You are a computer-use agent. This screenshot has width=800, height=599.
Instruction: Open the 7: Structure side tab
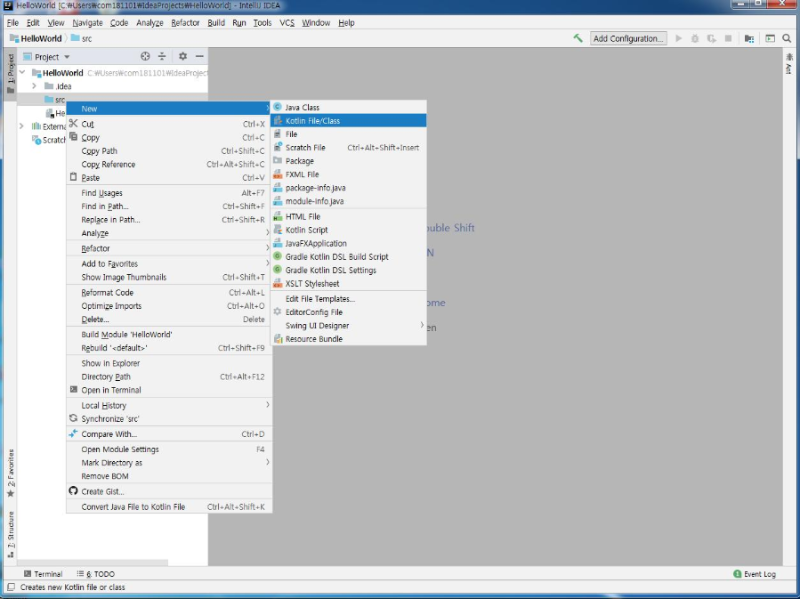point(11,534)
